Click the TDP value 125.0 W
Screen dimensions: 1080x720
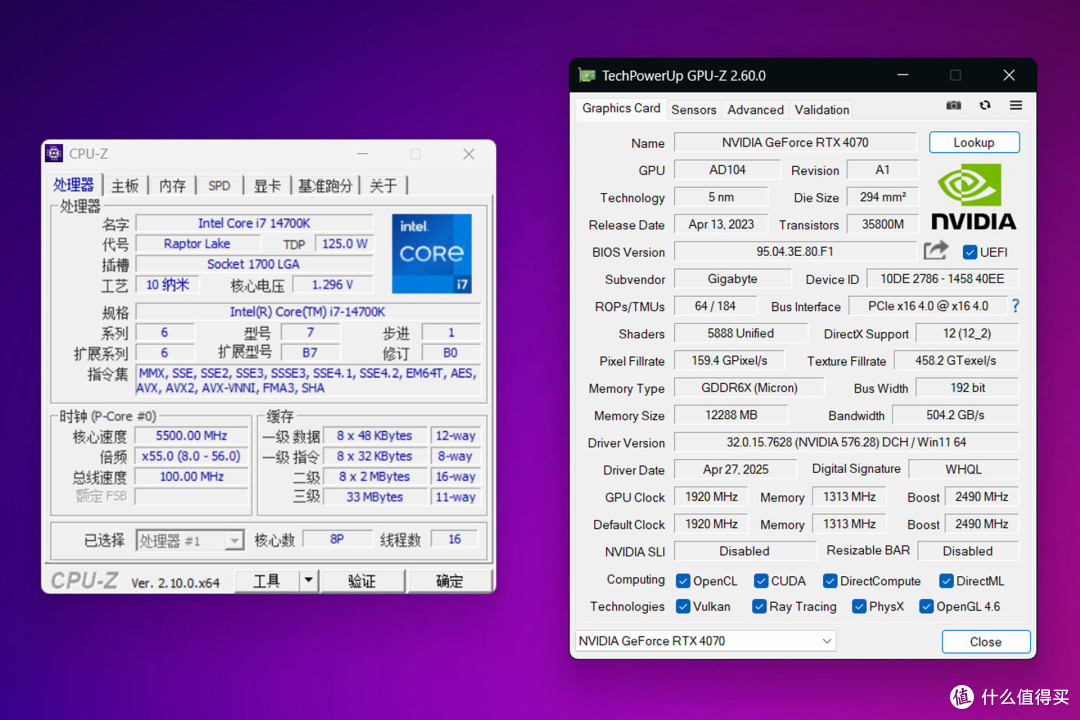click(344, 243)
